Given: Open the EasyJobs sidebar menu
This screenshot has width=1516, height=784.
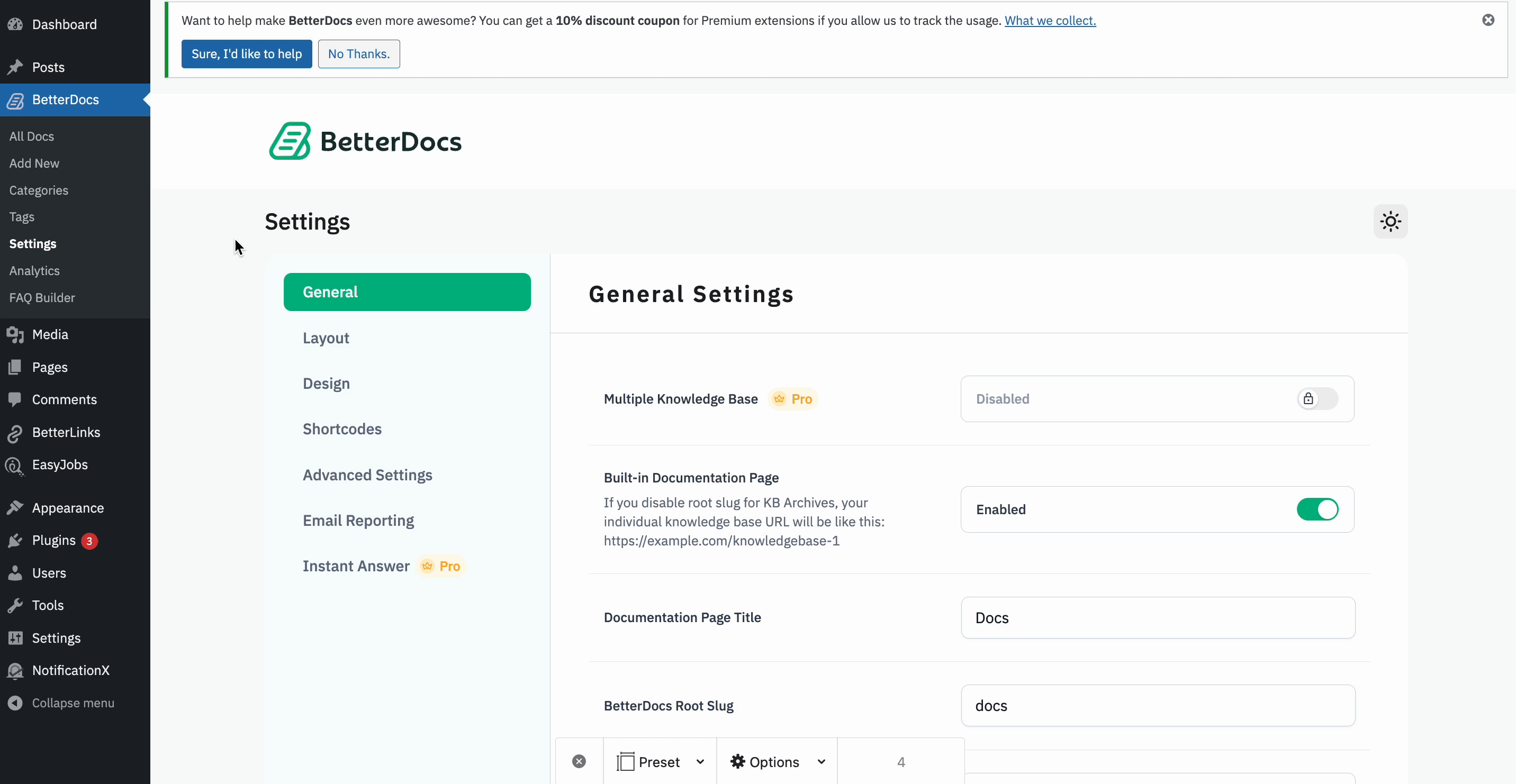Looking at the screenshot, I should coord(59,464).
